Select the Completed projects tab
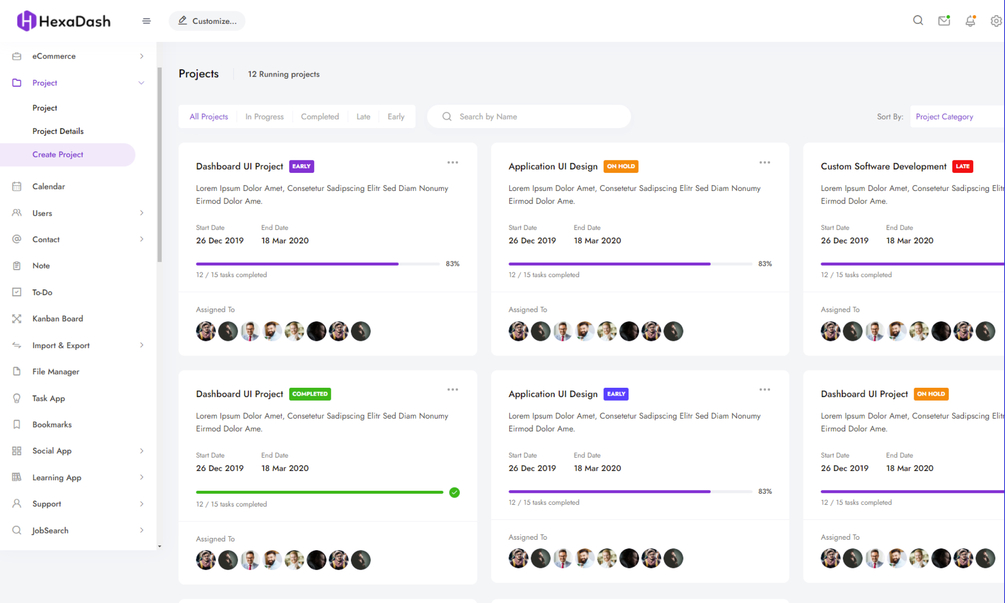The height and width of the screenshot is (603, 1005). point(320,117)
